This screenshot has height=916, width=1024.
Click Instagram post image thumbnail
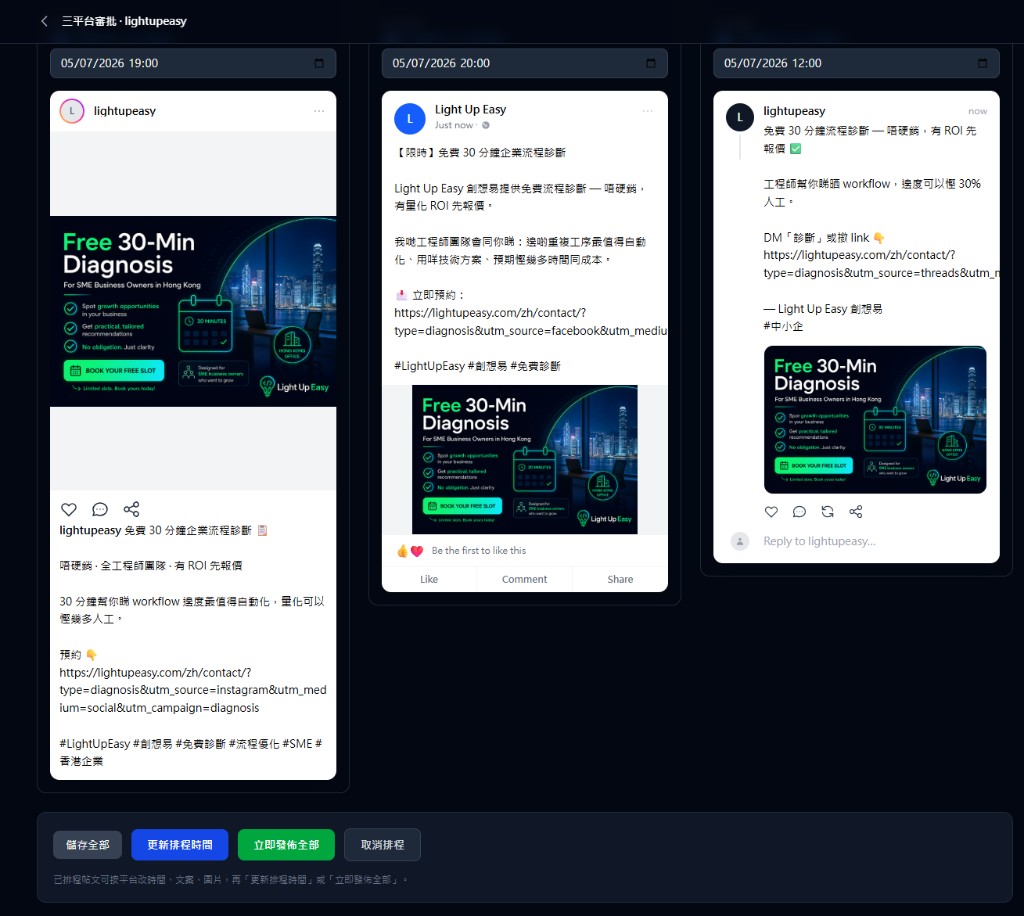193,311
